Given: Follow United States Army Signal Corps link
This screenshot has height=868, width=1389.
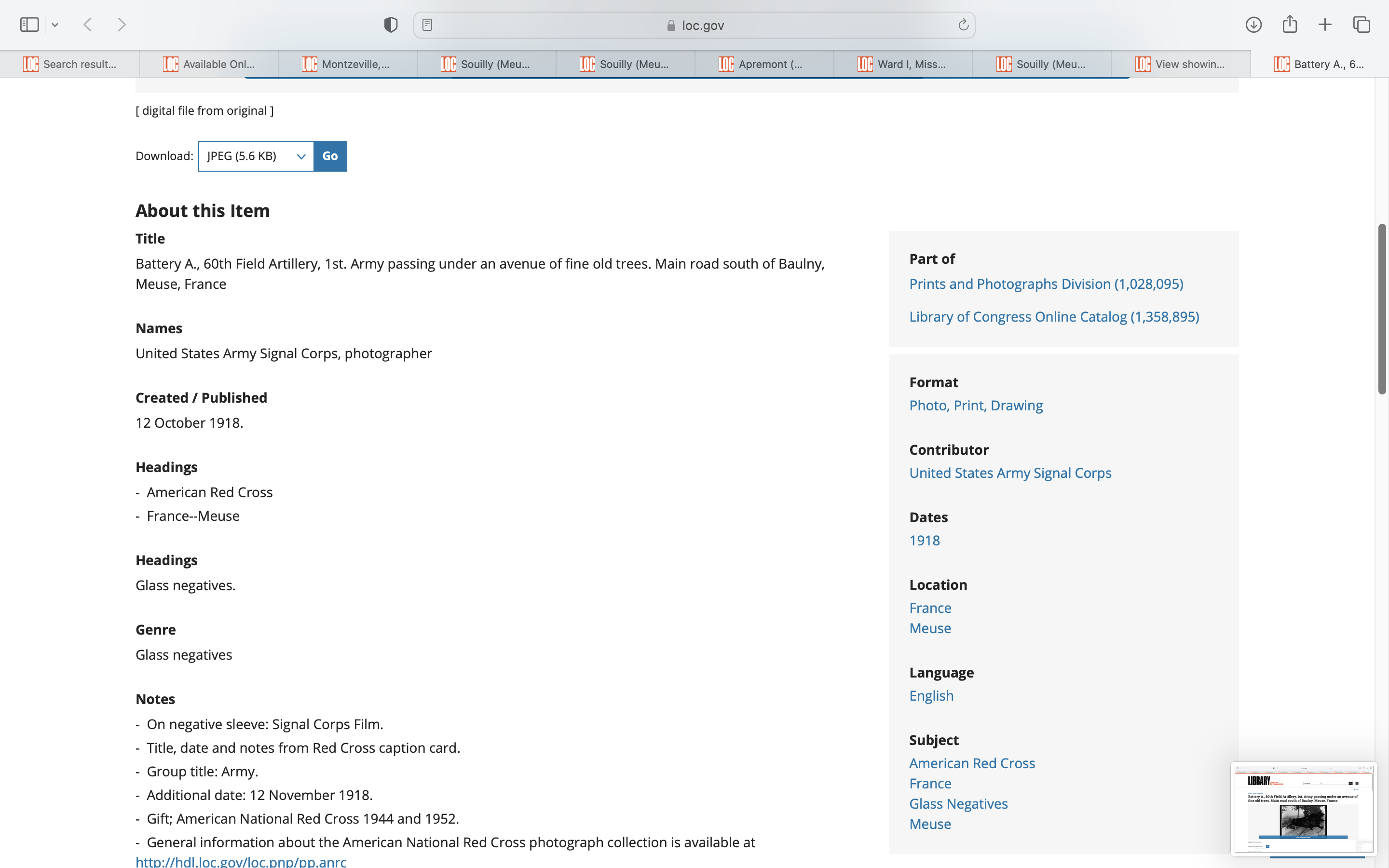Looking at the screenshot, I should 1009,473.
